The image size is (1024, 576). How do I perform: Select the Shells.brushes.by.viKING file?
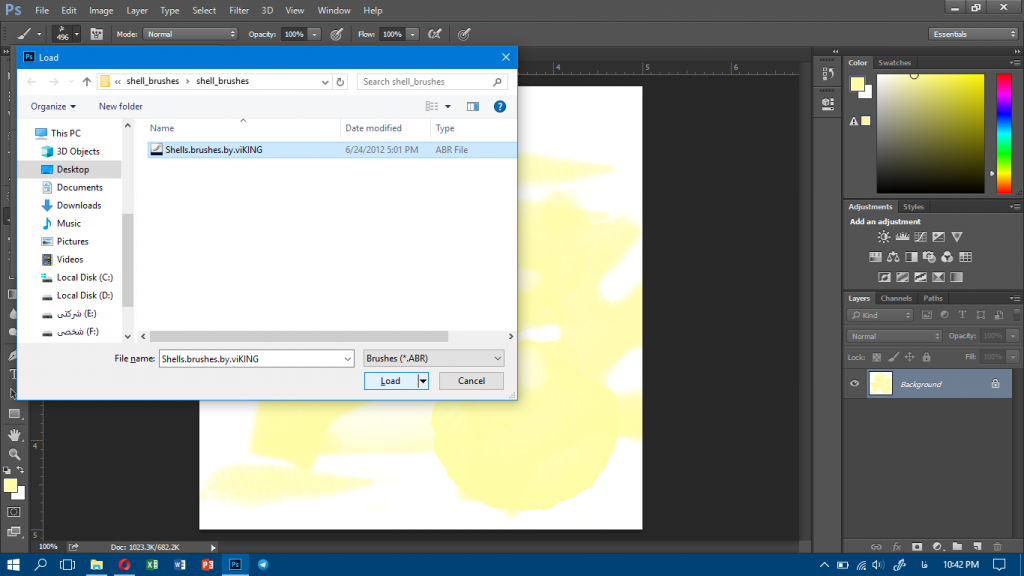[x=331, y=150]
